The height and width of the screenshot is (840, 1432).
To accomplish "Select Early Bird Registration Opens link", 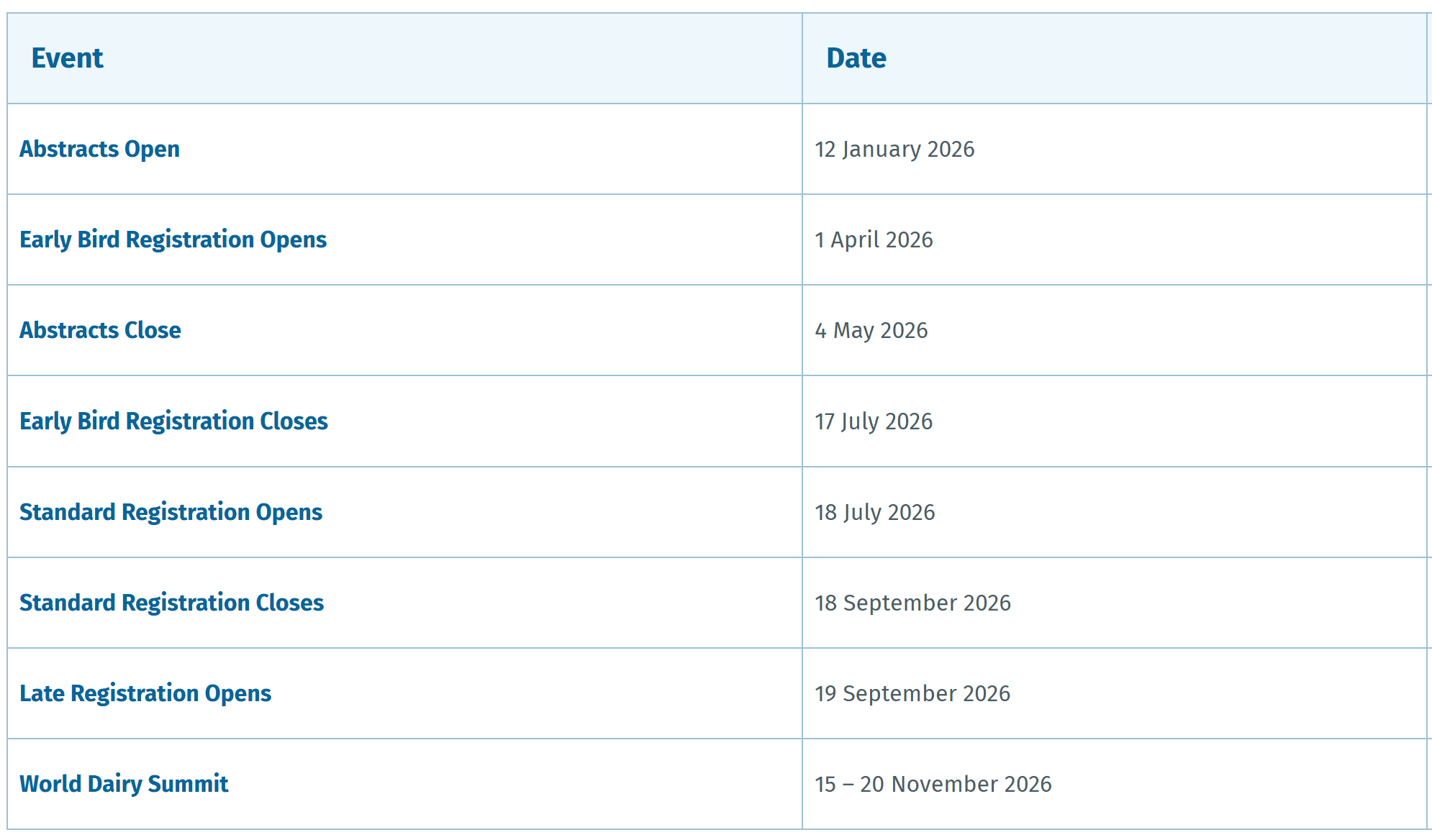I will [173, 239].
